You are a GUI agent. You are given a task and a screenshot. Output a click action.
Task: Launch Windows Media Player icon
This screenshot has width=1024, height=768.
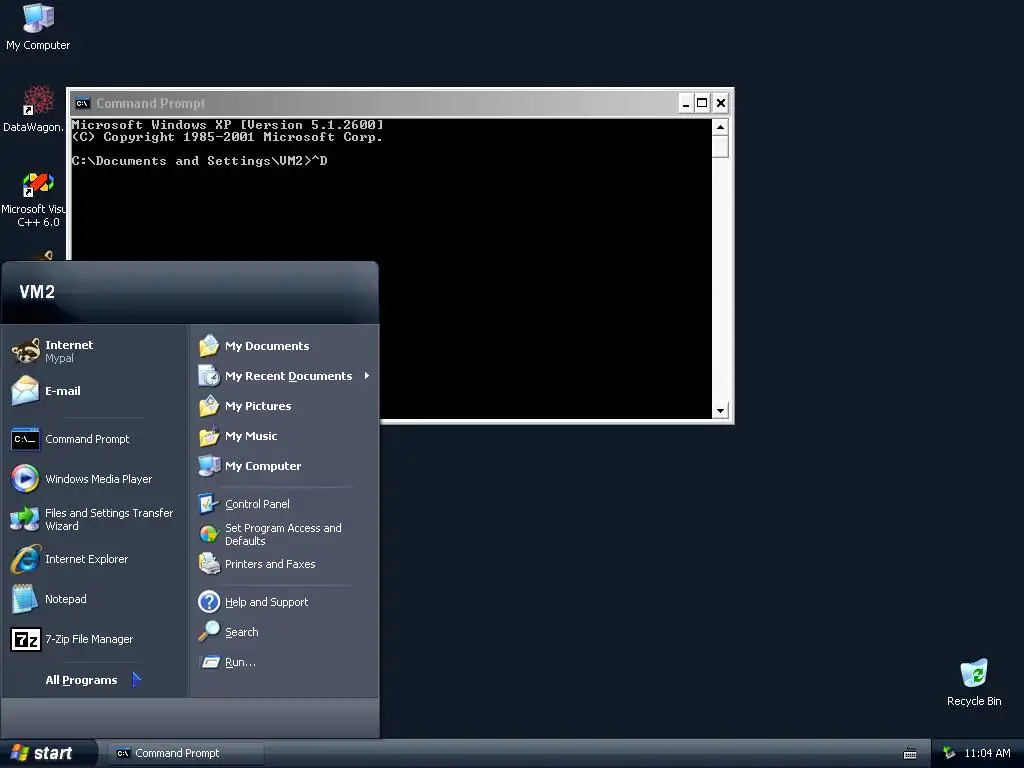25,479
